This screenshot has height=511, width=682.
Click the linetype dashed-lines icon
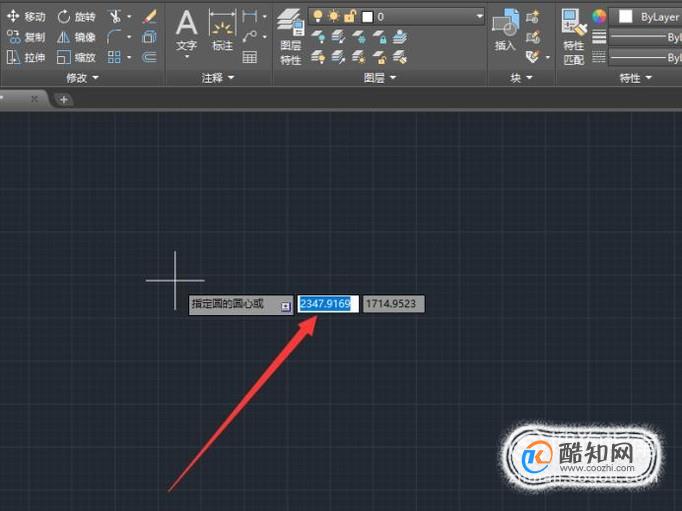[599, 57]
